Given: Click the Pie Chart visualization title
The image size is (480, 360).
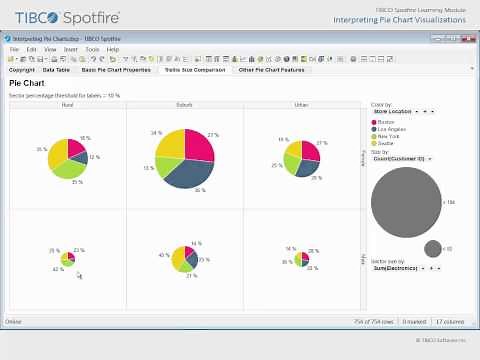Looking at the screenshot, I should [x=27, y=83].
